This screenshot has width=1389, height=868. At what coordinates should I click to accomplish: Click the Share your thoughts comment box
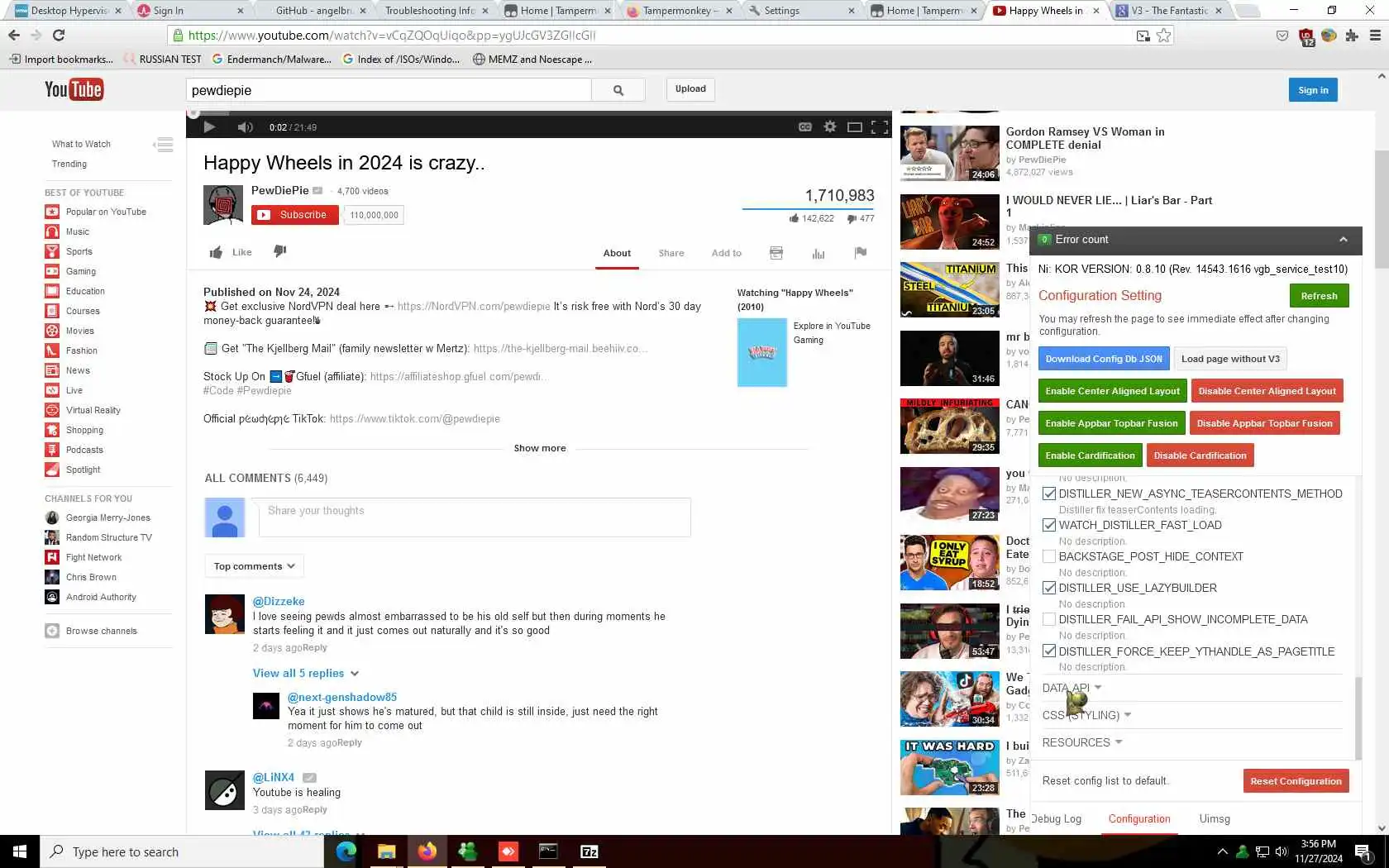(475, 517)
